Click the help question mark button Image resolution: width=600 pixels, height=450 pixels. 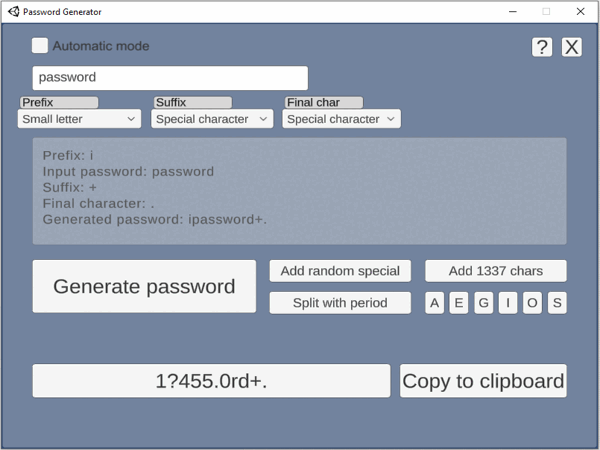tap(541, 47)
